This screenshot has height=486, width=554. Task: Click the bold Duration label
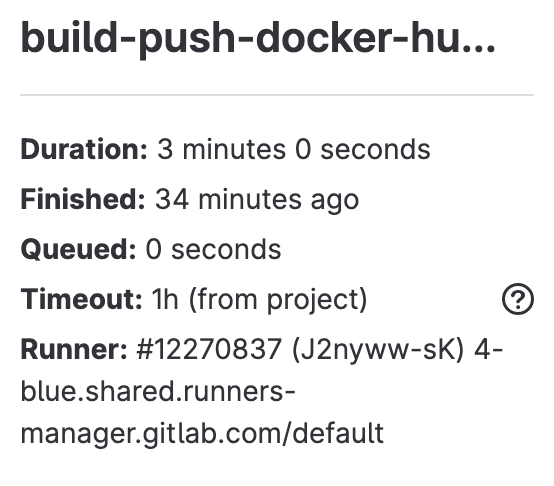pos(84,149)
